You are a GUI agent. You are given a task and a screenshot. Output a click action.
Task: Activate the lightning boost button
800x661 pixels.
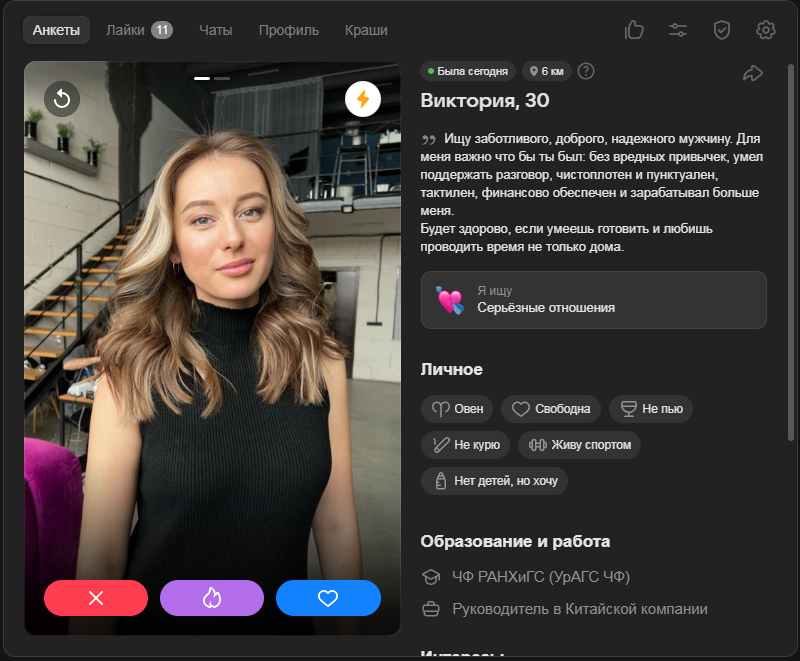[x=363, y=98]
